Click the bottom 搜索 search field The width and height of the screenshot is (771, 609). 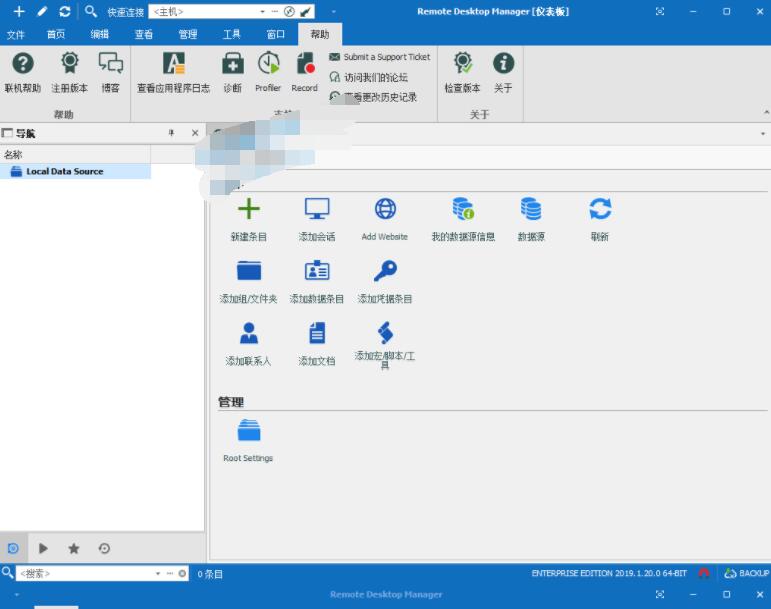pos(85,574)
